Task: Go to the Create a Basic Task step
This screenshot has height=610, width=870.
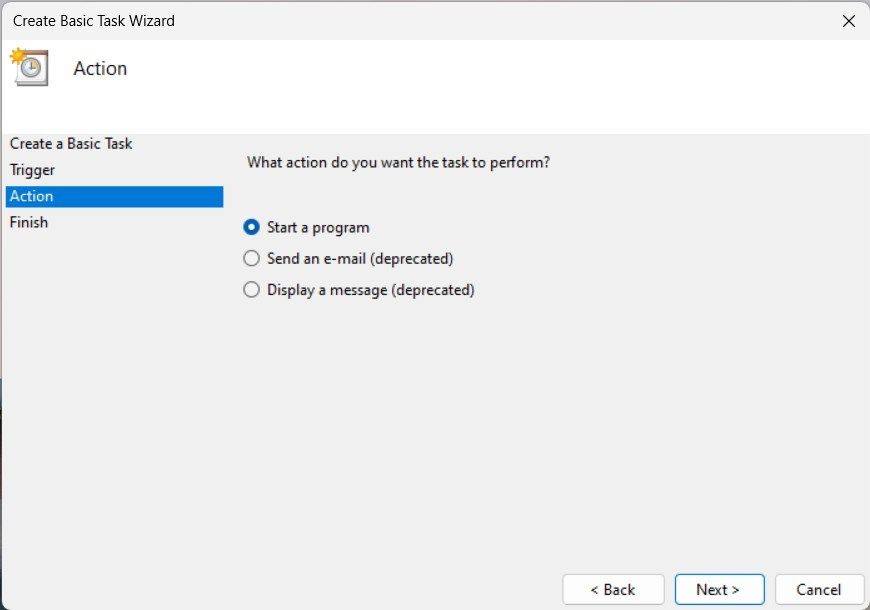Action: pyautogui.click(x=71, y=144)
